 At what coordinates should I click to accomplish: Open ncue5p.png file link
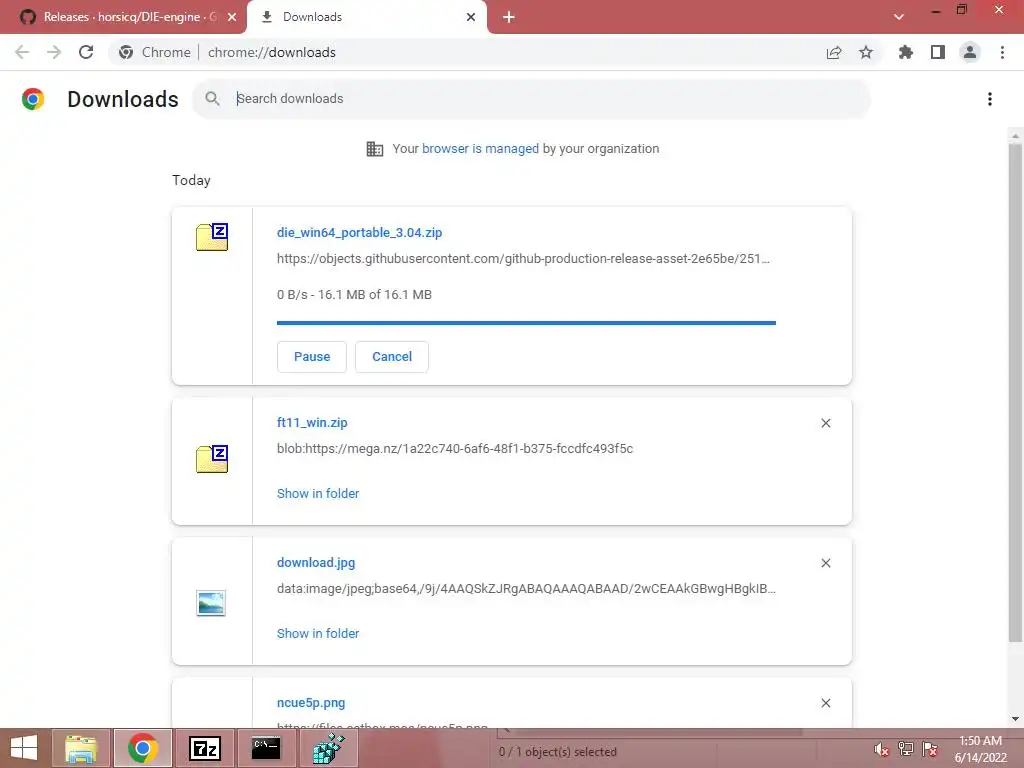point(311,703)
